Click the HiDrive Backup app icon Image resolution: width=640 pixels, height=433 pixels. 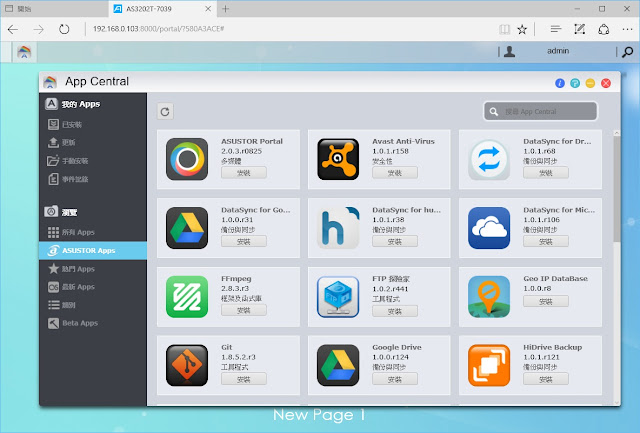point(489,365)
